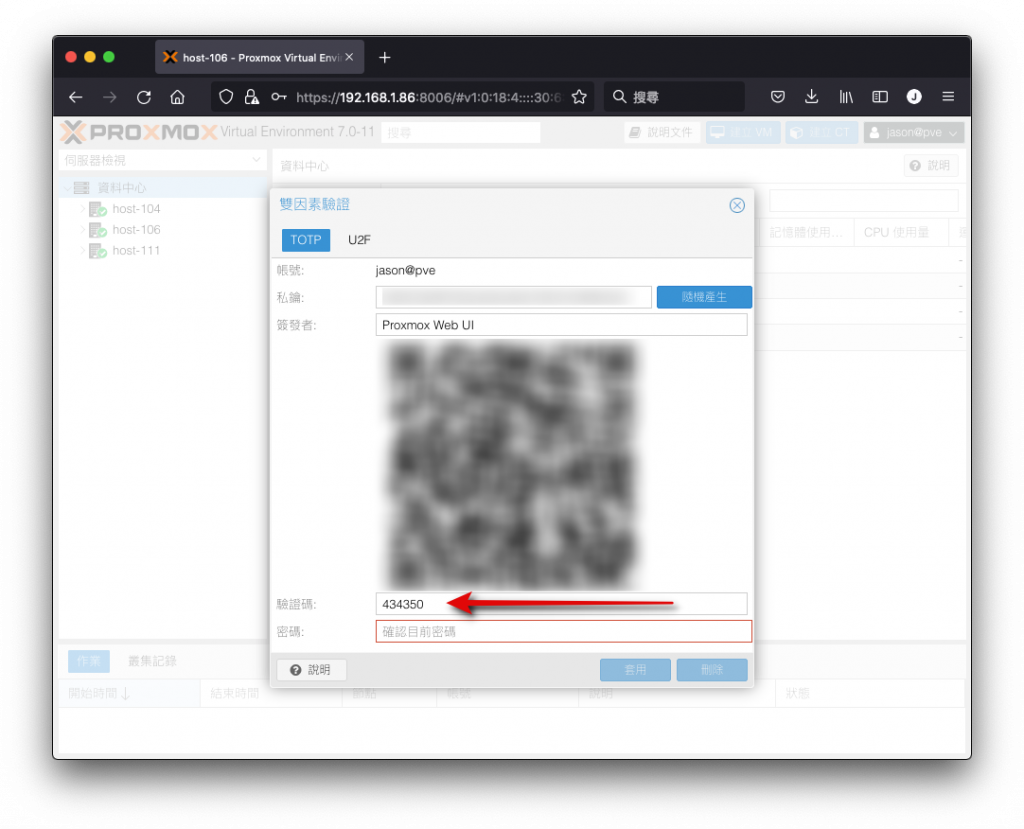Show site security lock info
This screenshot has height=829, width=1024.
251,97
